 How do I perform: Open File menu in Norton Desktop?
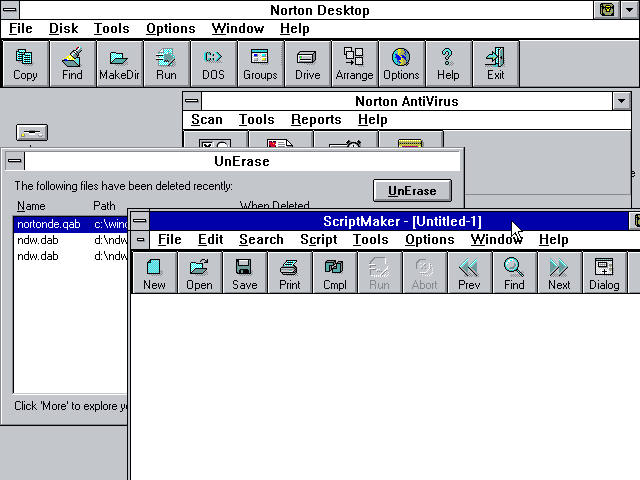pyautogui.click(x=20, y=29)
